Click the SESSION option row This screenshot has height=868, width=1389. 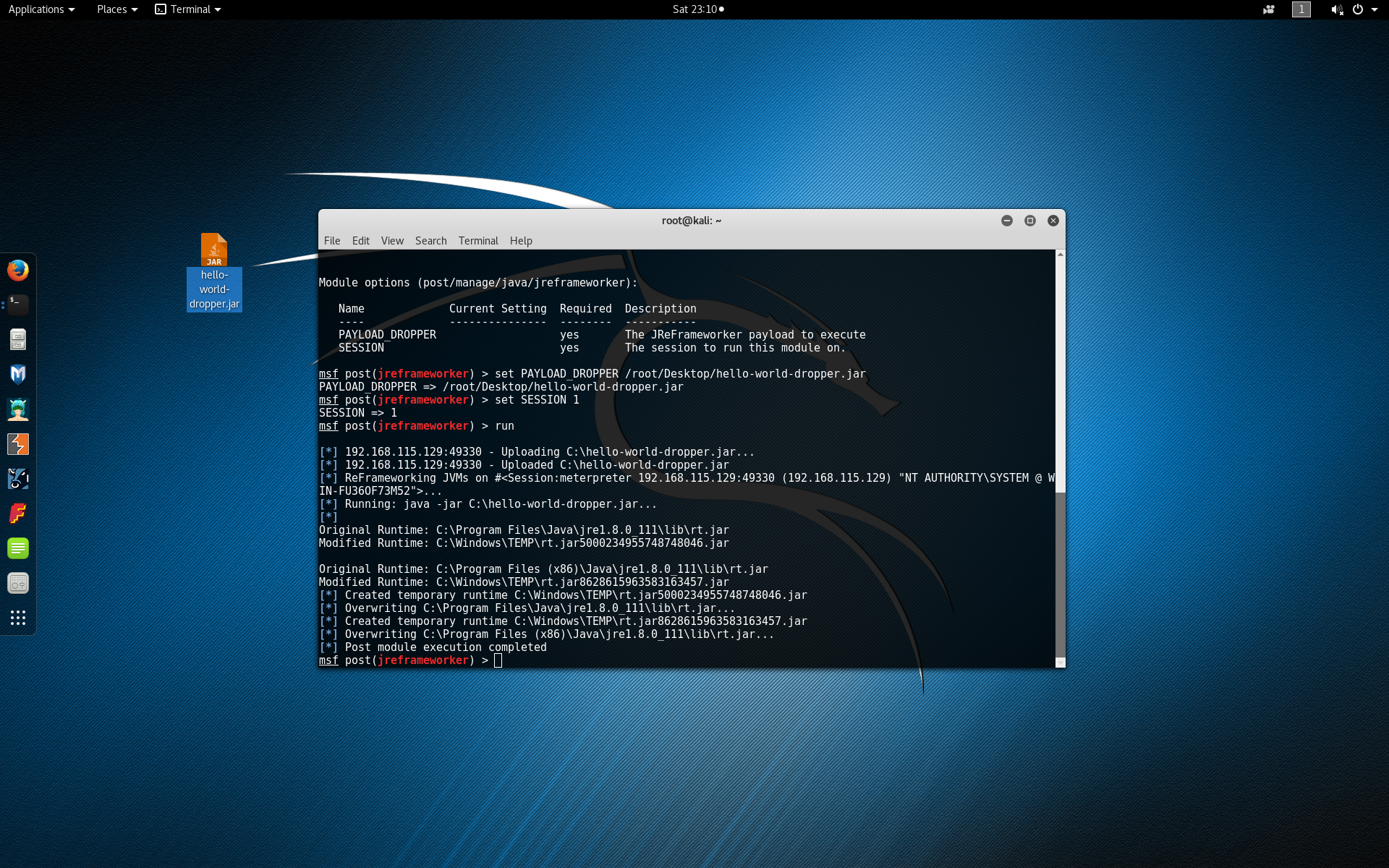pos(592,348)
